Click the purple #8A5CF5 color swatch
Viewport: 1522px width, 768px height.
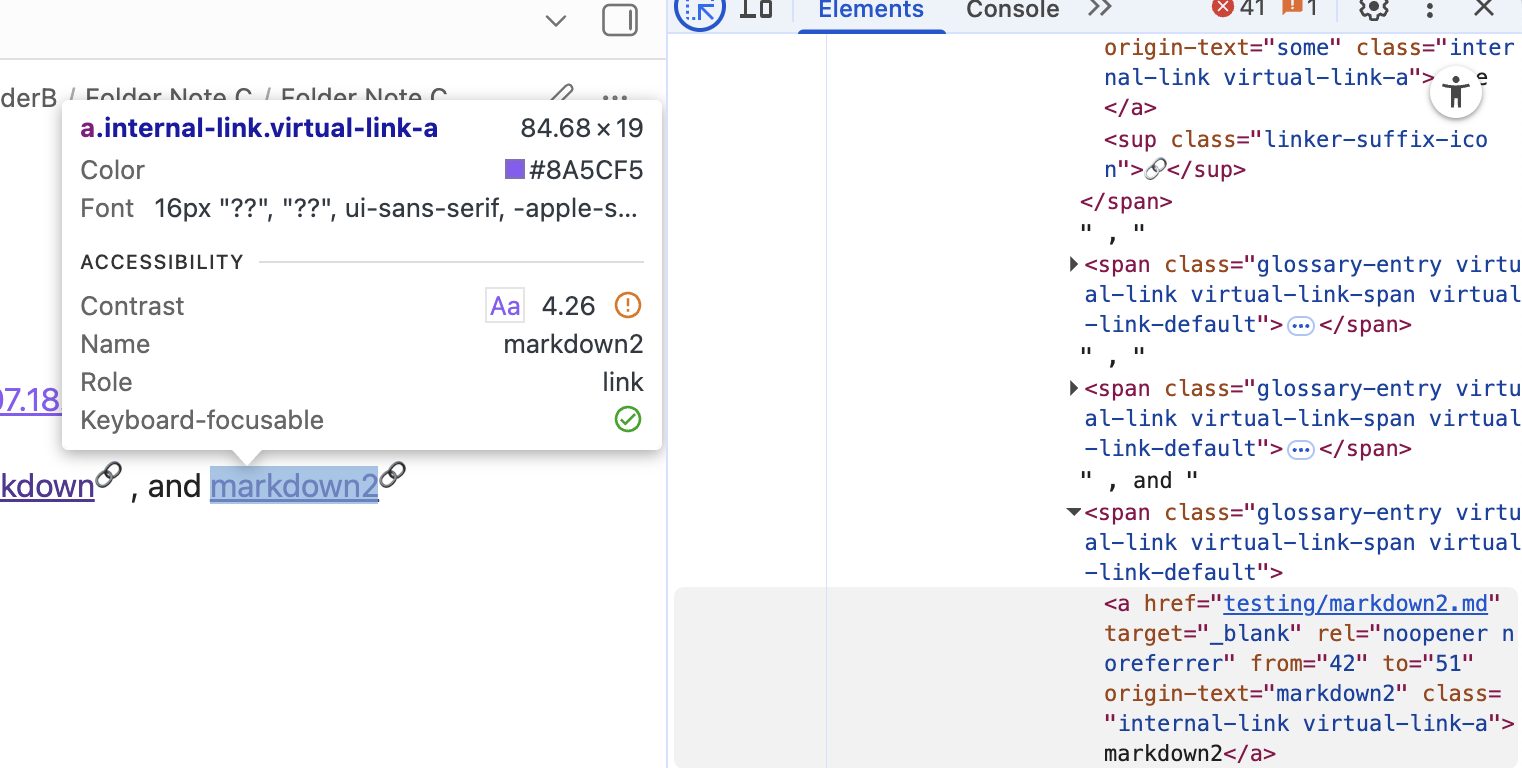pos(515,170)
